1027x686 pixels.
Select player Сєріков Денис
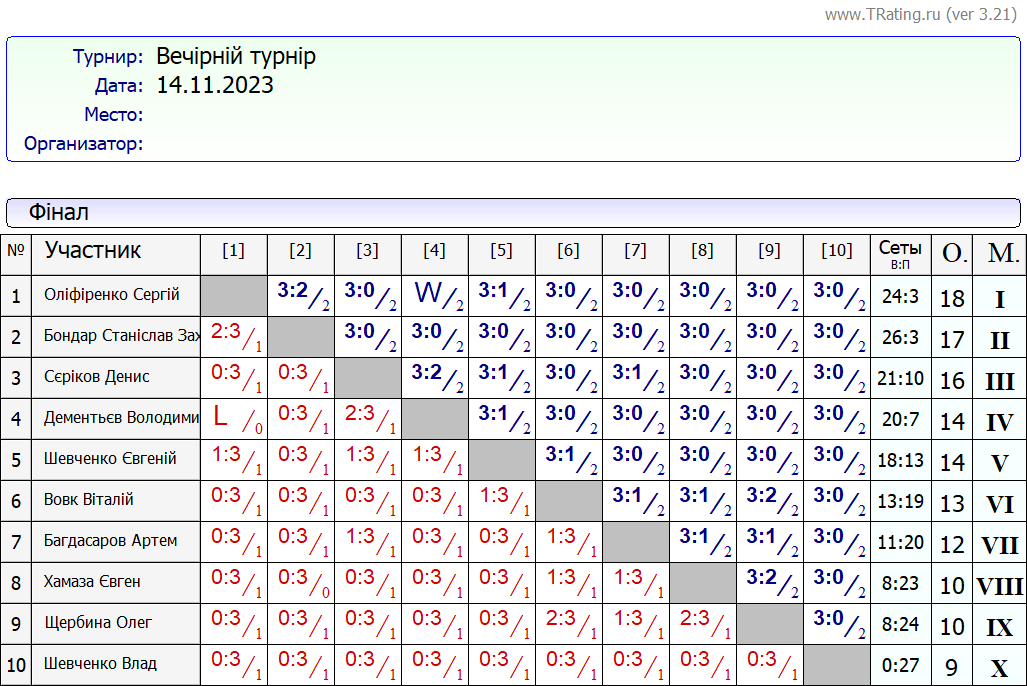(x=97, y=377)
